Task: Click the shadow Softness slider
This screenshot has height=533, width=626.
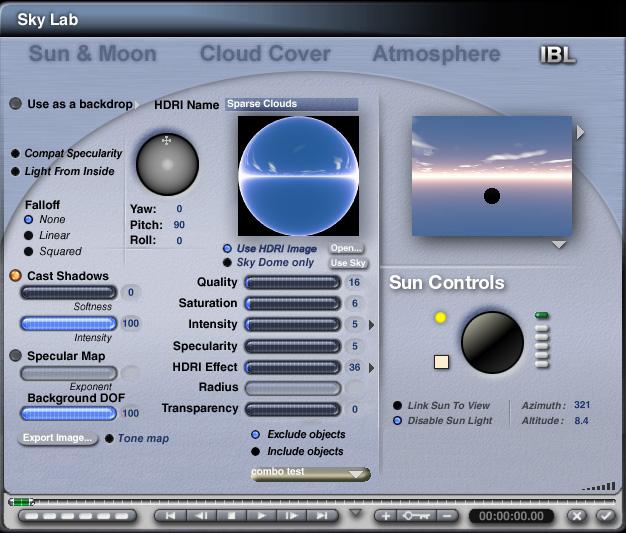Action: click(69, 292)
